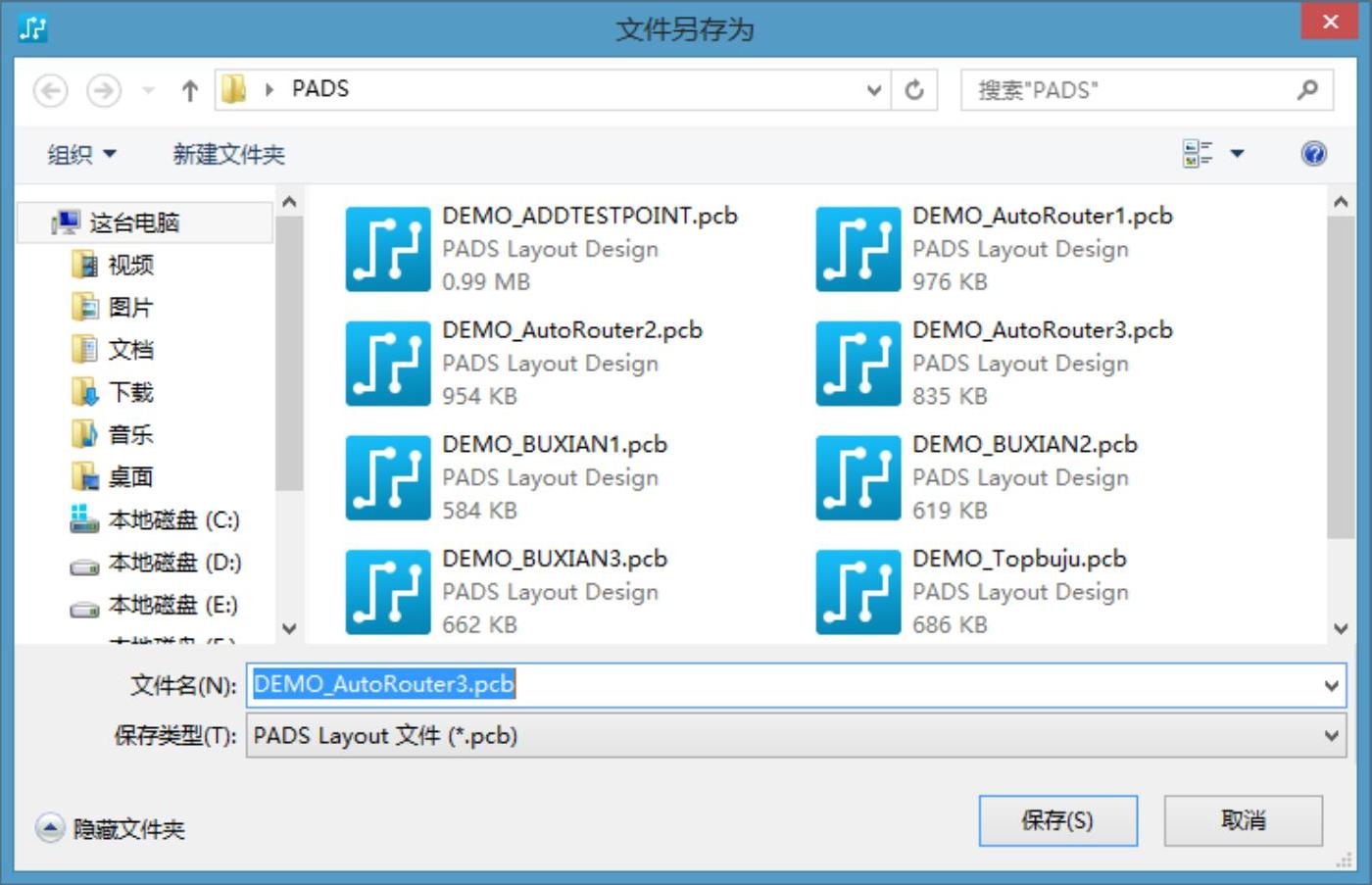The image size is (1372, 885).
Task: Click the 桌面 folder icon
Action: 85,477
